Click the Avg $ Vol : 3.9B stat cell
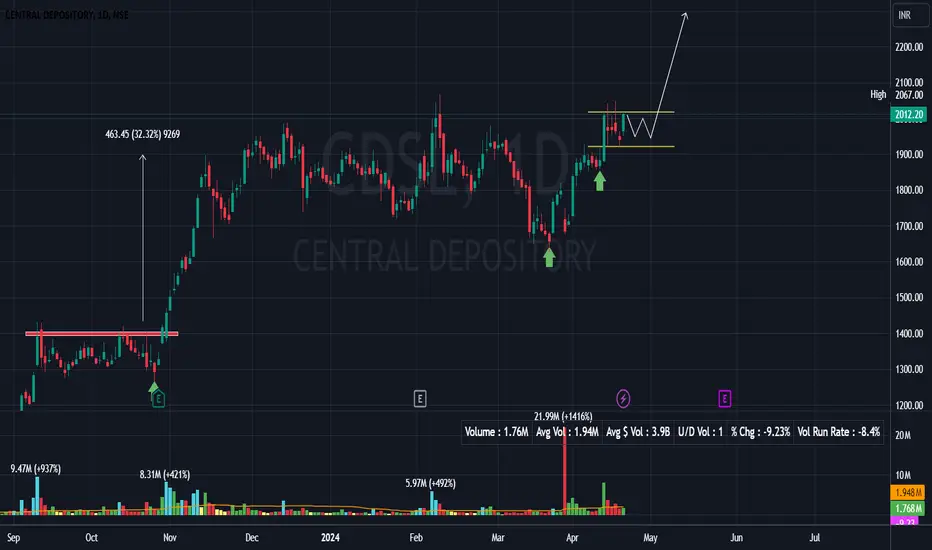932x550 pixels. 638,432
